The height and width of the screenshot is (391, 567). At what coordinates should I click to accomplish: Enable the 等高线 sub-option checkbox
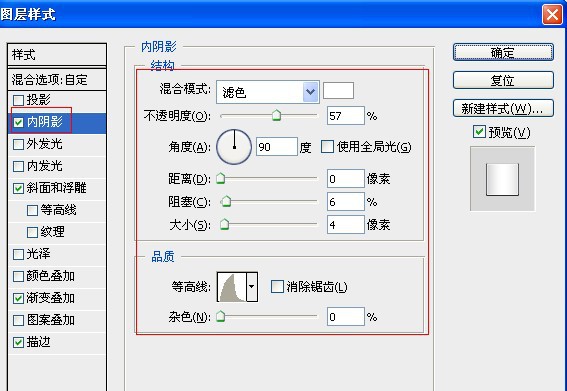(x=33, y=210)
